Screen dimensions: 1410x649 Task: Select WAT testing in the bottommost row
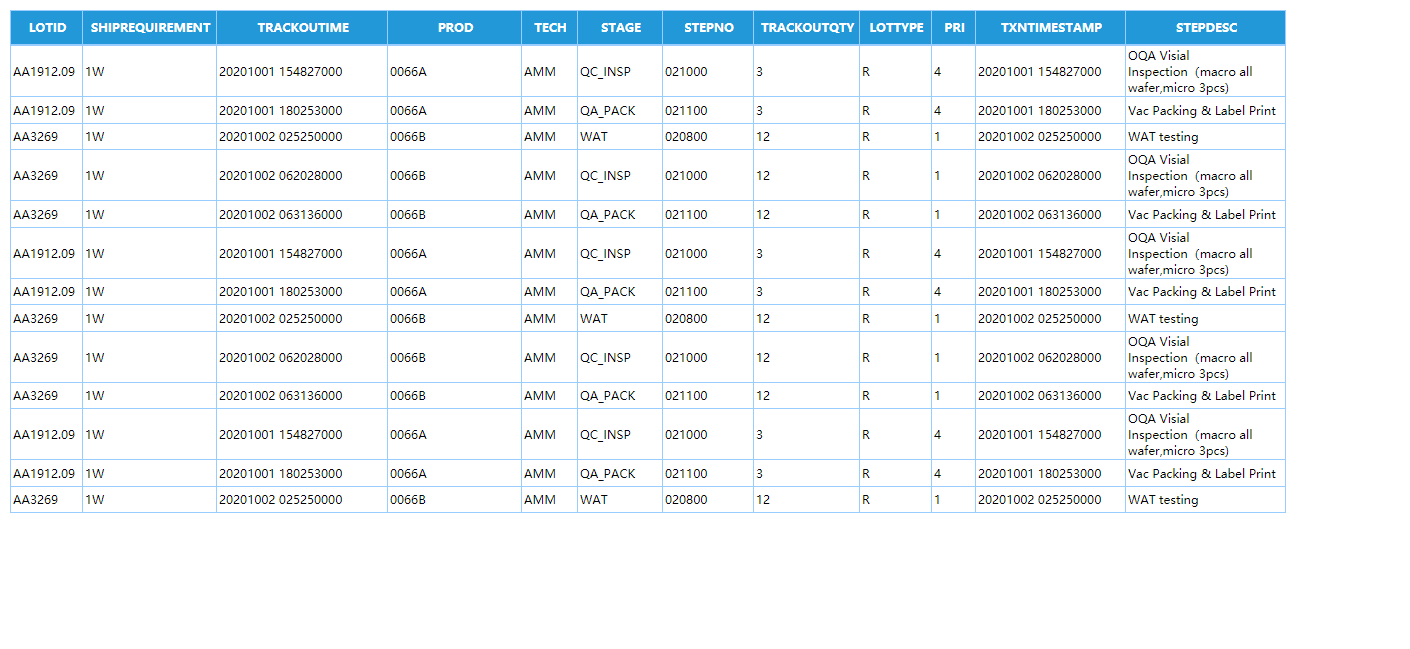click(1163, 500)
